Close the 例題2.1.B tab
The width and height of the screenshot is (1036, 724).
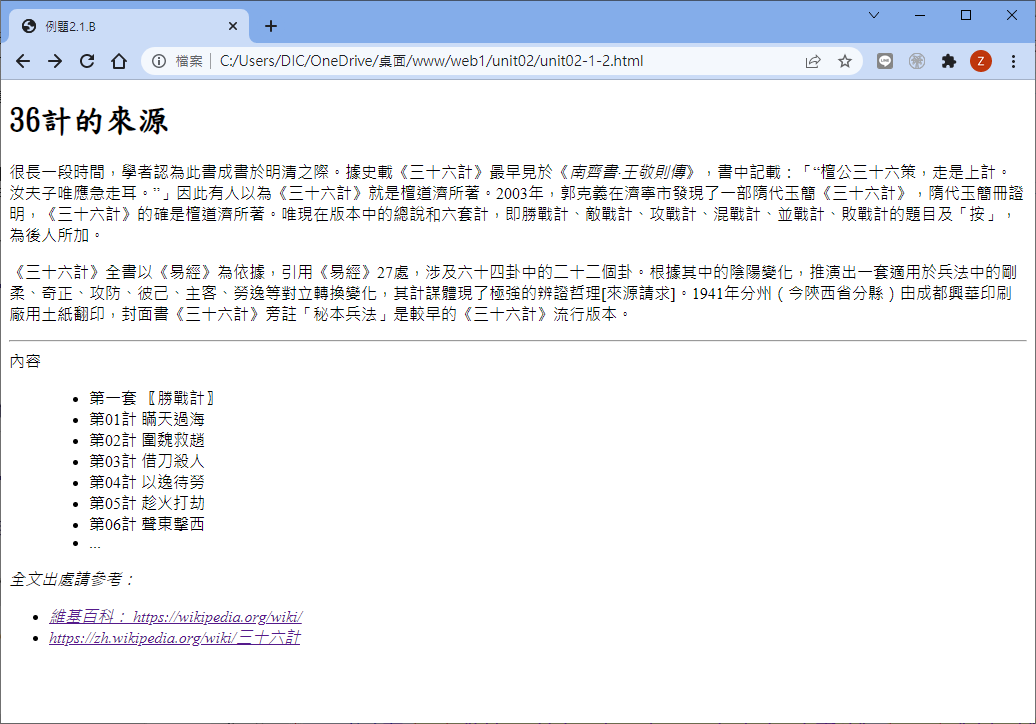[x=234, y=26]
